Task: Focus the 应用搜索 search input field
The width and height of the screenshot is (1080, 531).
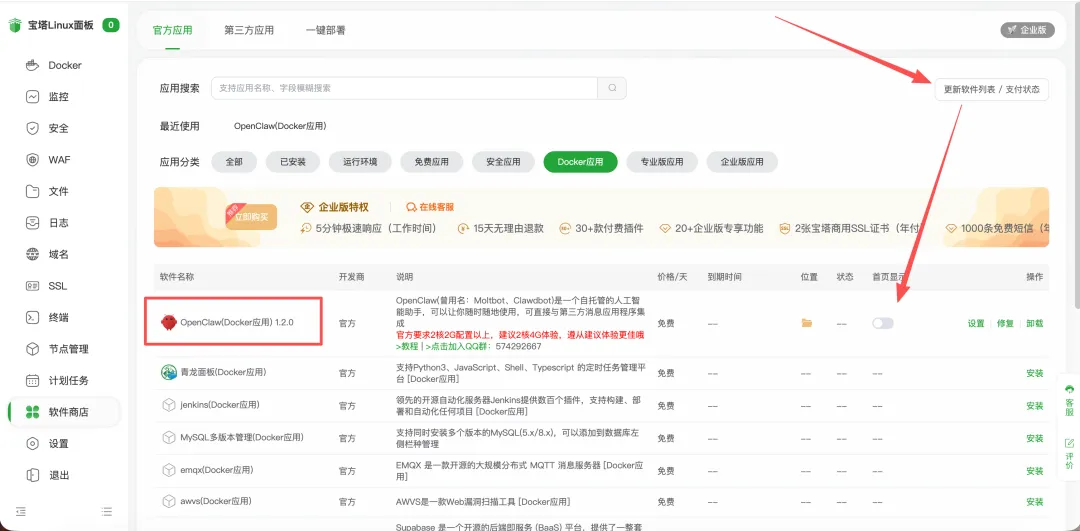Action: click(x=404, y=88)
